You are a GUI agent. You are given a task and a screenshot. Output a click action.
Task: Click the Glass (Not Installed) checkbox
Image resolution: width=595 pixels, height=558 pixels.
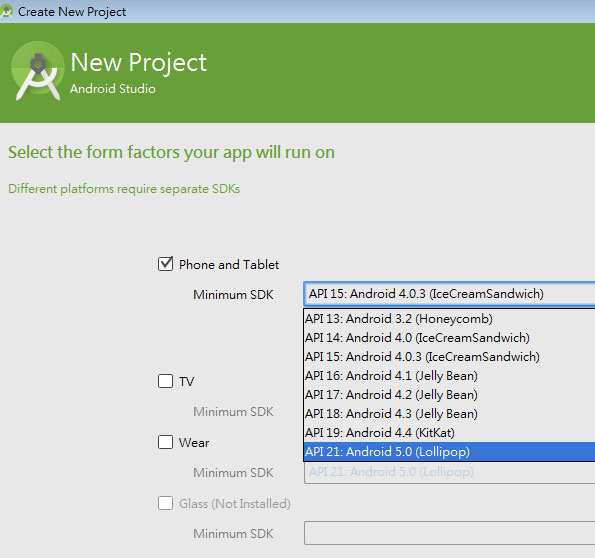[x=165, y=503]
